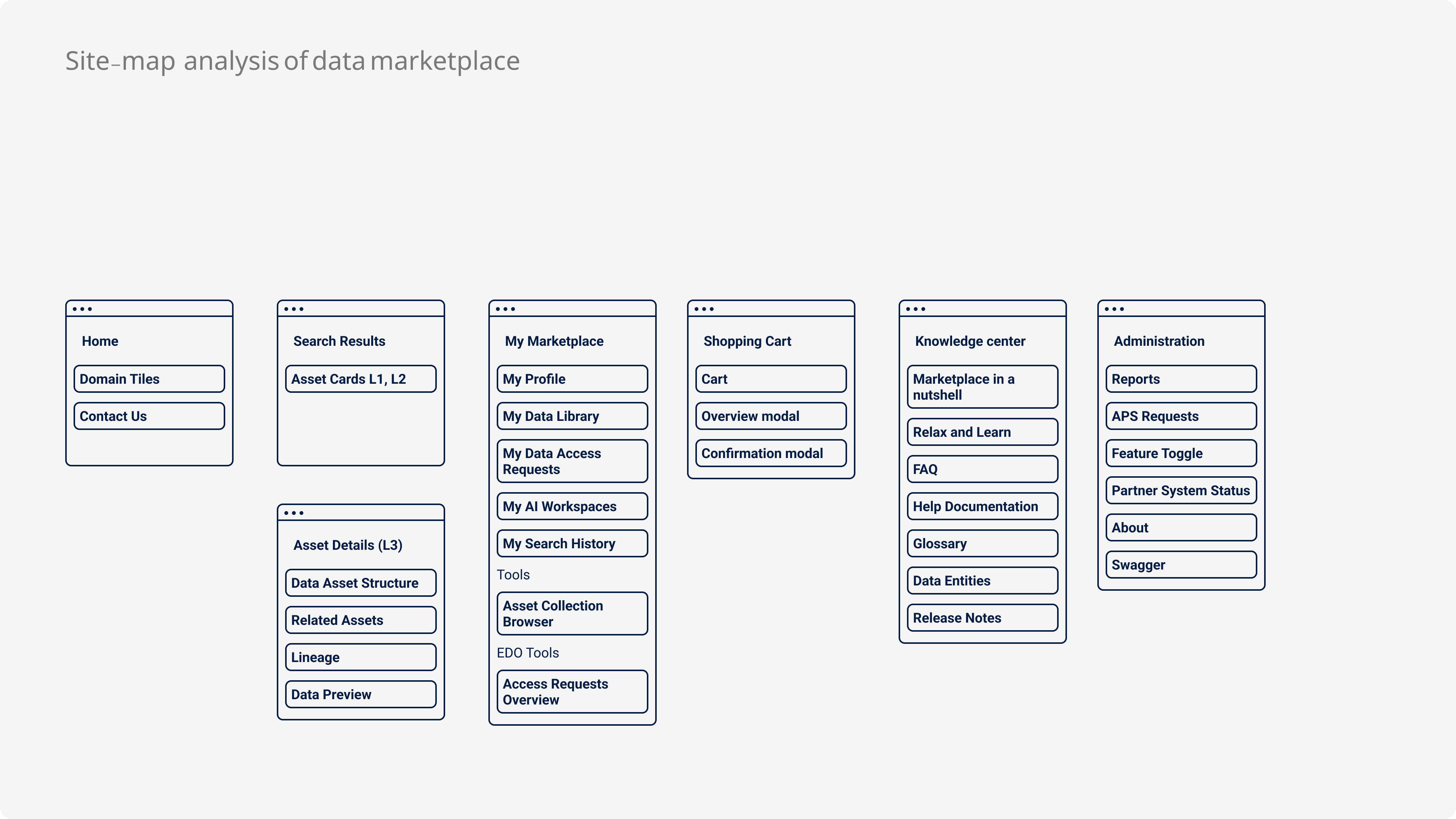Viewport: 1456px width, 819px height.
Task: Select Overview modal item
Action: coord(771,416)
